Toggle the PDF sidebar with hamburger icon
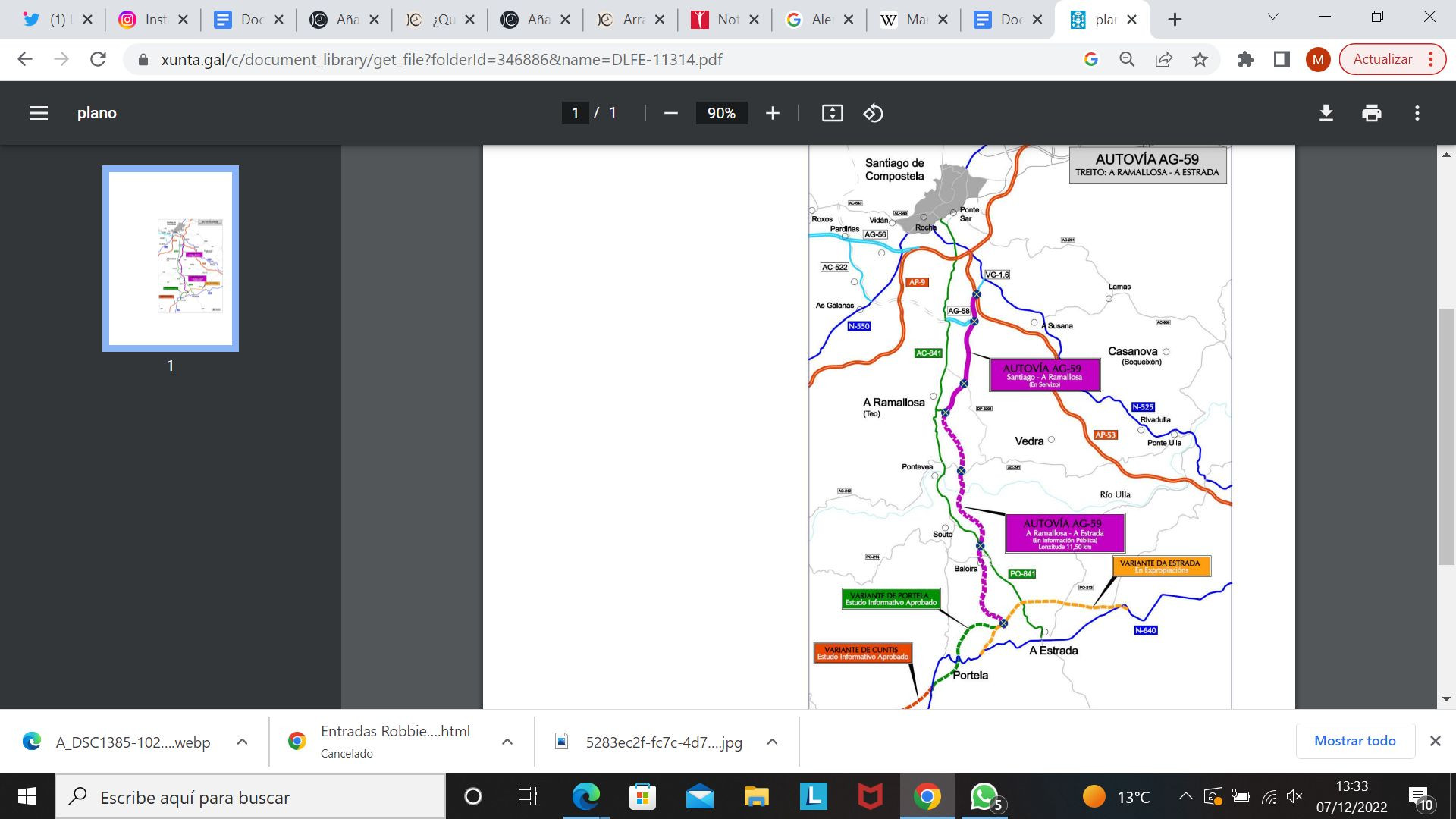This screenshot has width=1456, height=819. [x=39, y=113]
